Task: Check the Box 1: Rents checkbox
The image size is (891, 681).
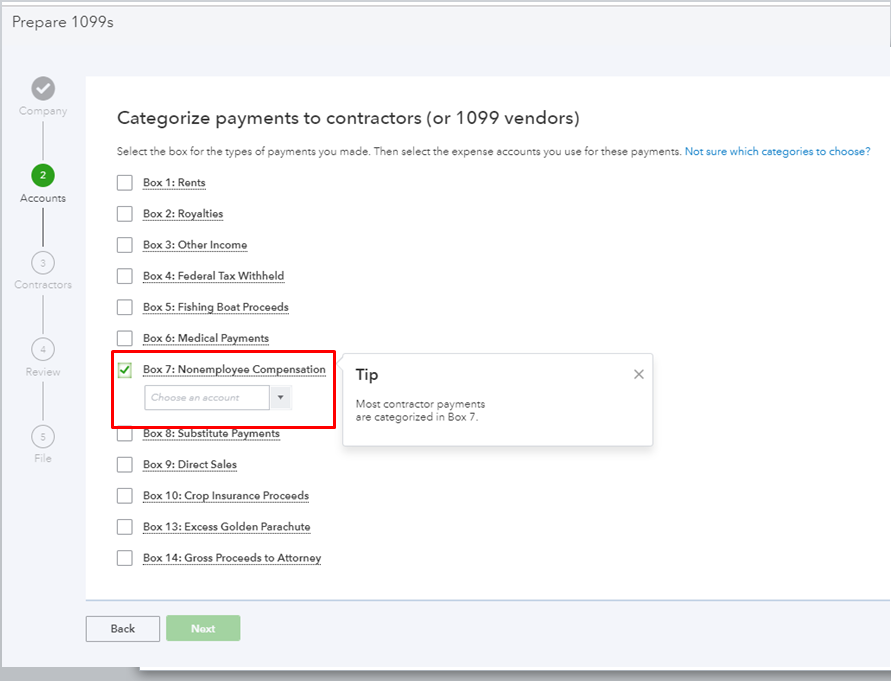Action: coord(125,183)
